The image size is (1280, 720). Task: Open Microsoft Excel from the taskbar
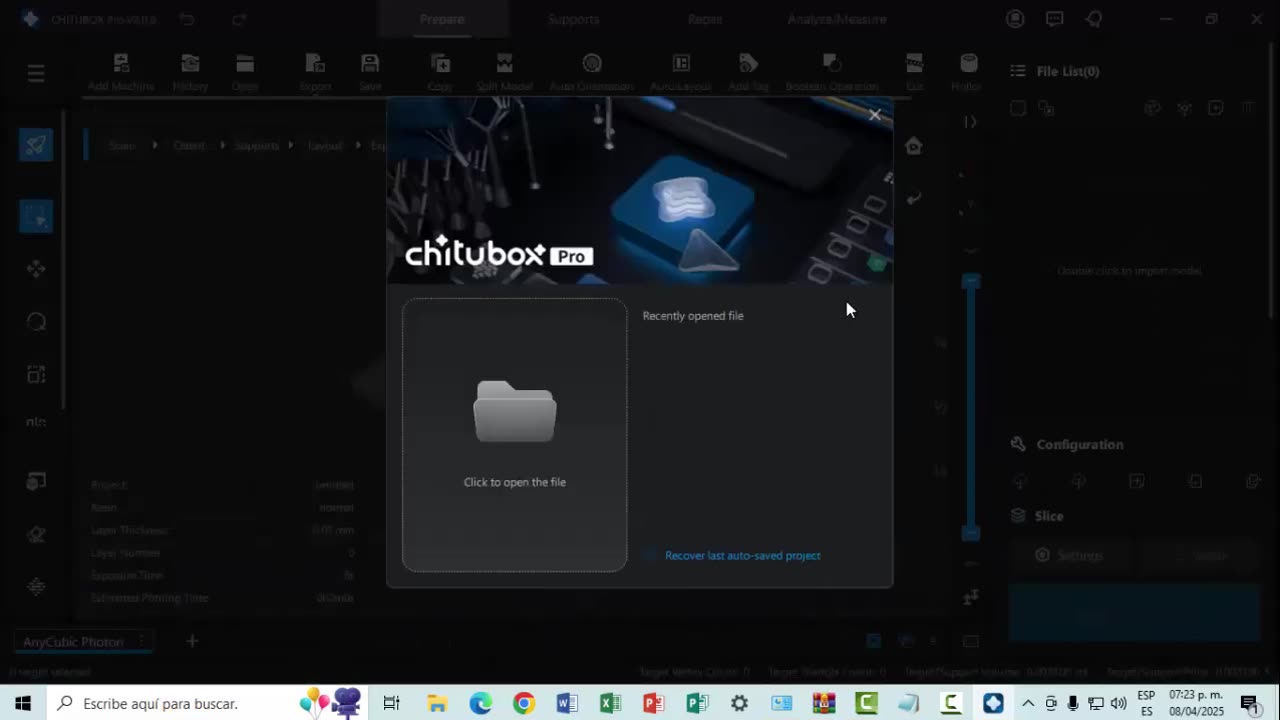pos(610,704)
